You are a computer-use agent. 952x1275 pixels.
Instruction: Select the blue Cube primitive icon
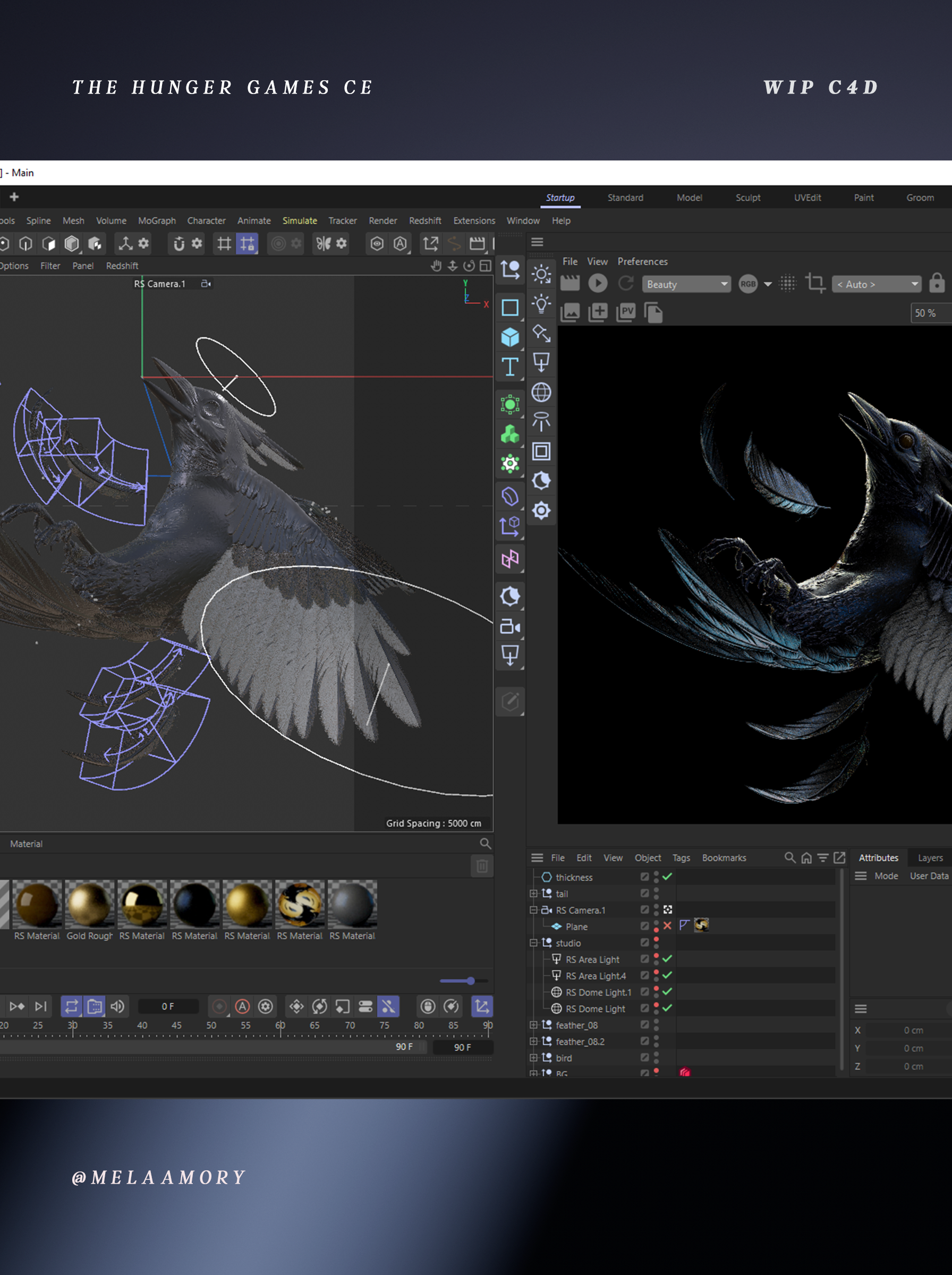[509, 336]
